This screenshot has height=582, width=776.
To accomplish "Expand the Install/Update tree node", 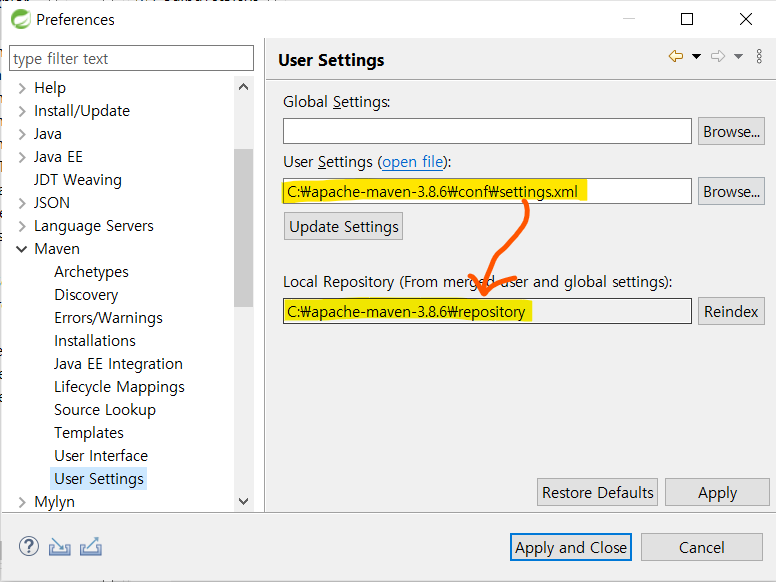I will (x=22, y=111).
